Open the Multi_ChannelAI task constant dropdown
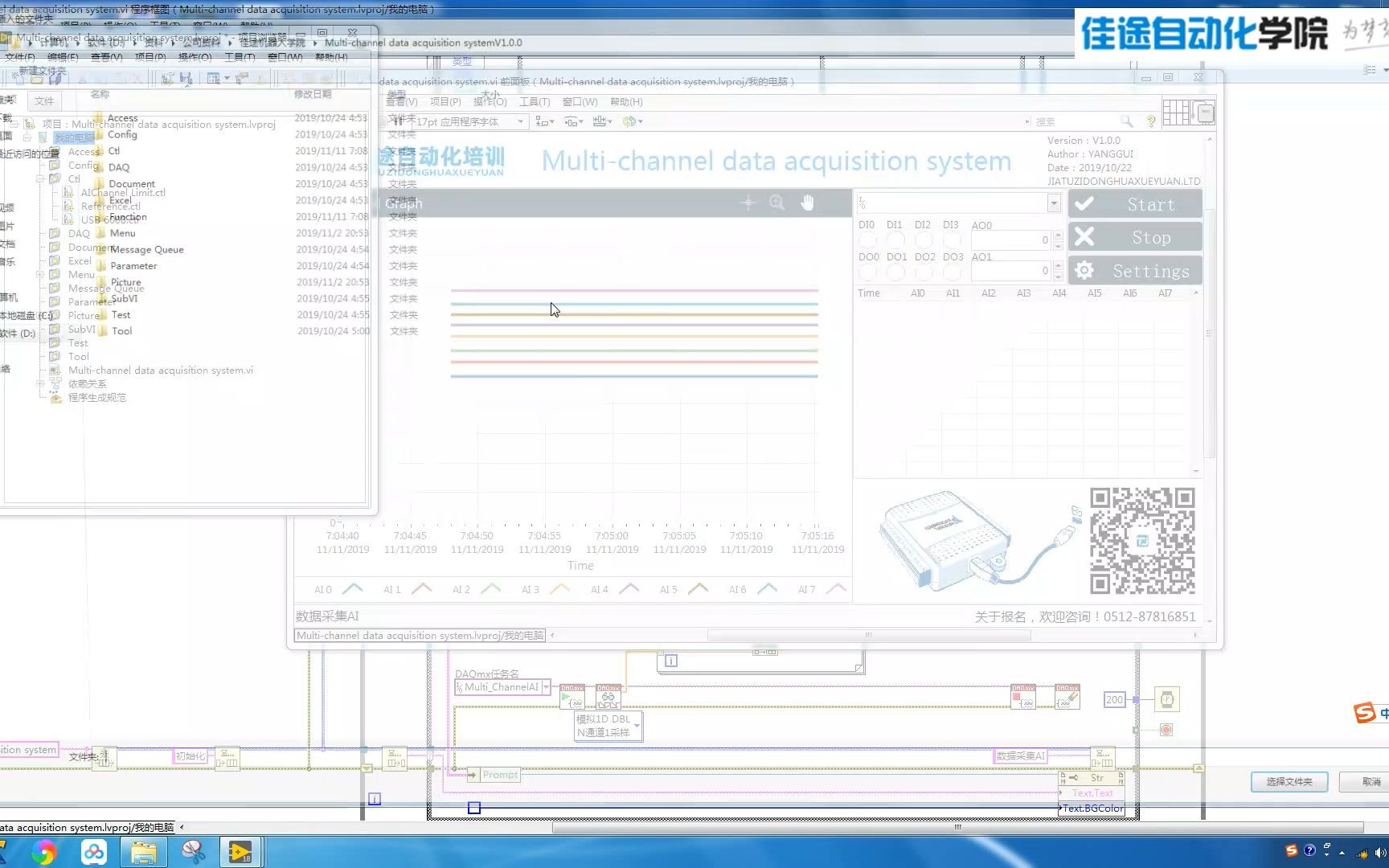This screenshot has width=1389, height=868. tap(546, 687)
